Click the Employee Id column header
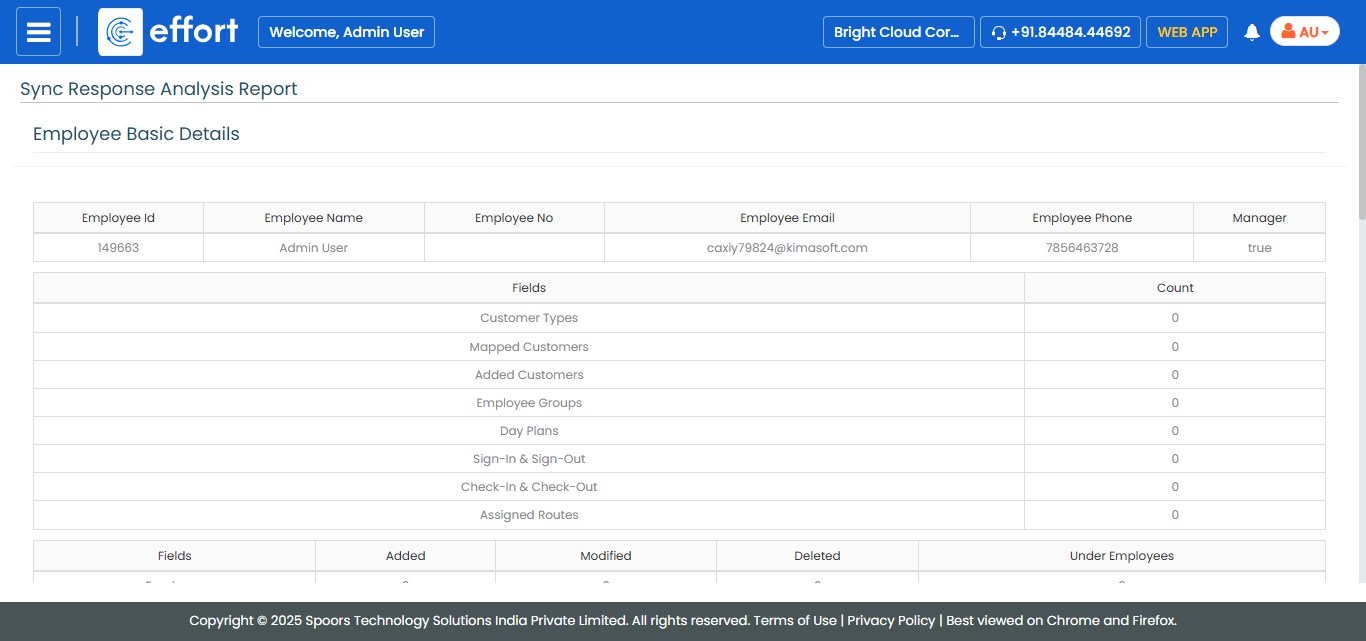 118,218
